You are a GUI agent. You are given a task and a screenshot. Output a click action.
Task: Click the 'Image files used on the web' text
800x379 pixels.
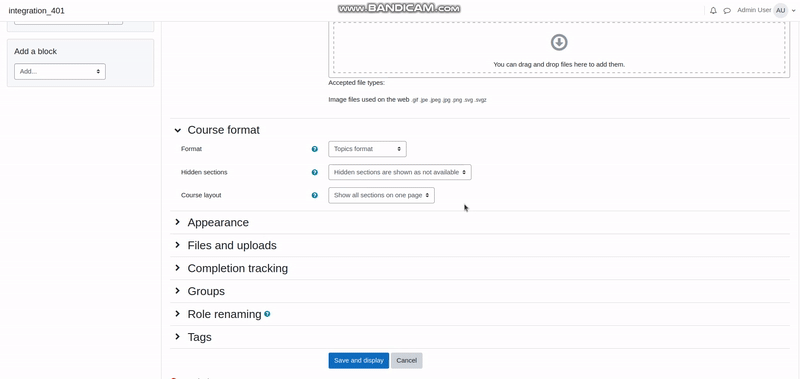point(369,100)
